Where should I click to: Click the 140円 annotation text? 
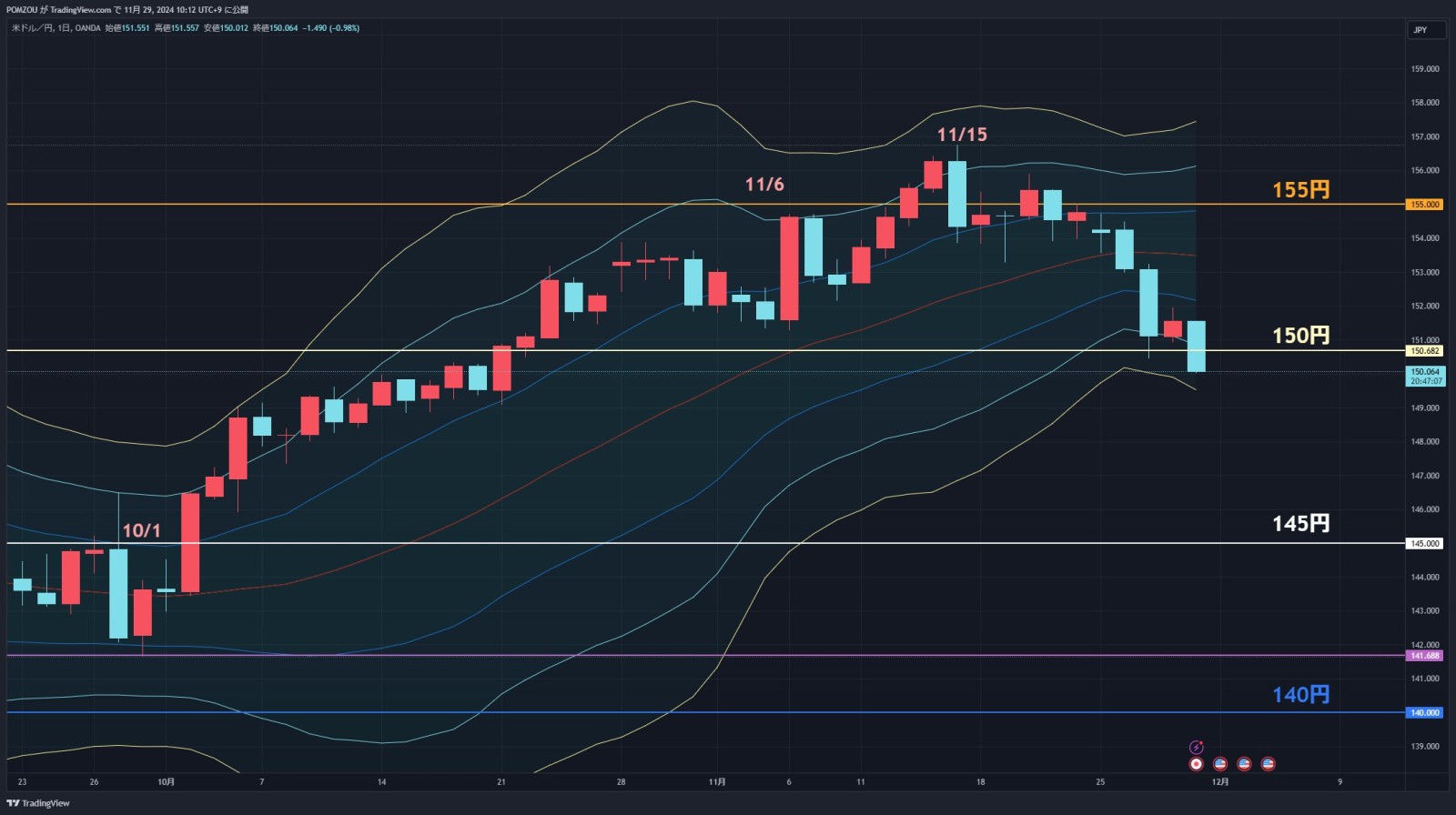coord(1300,695)
